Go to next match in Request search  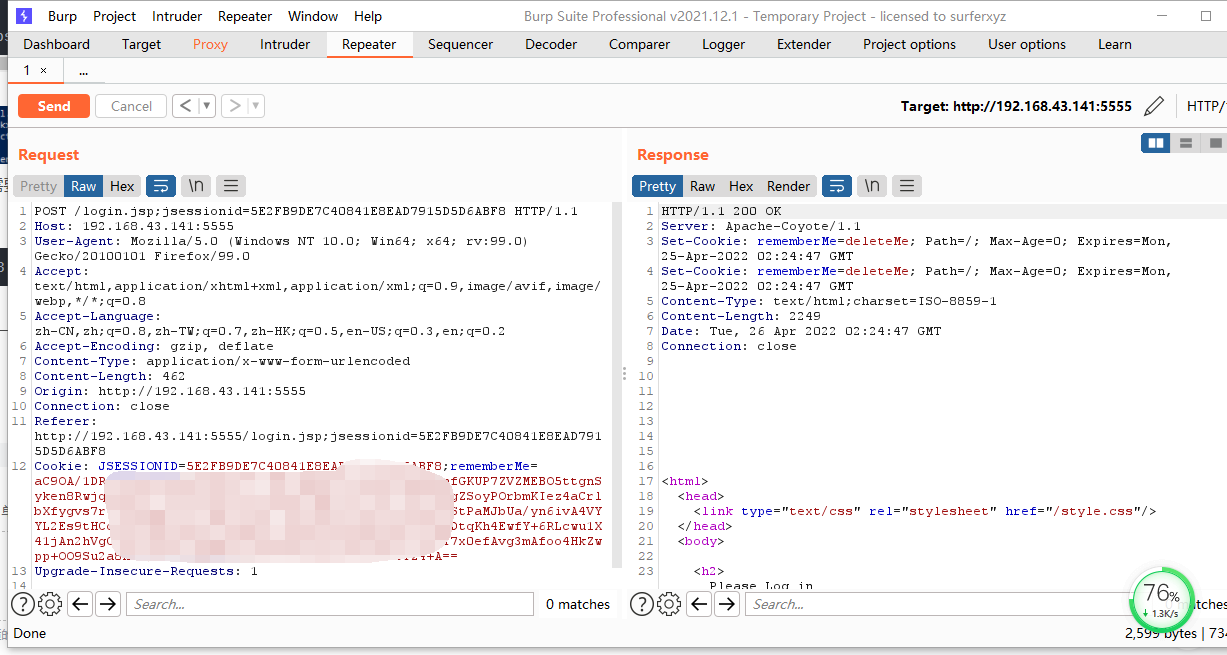(108, 604)
